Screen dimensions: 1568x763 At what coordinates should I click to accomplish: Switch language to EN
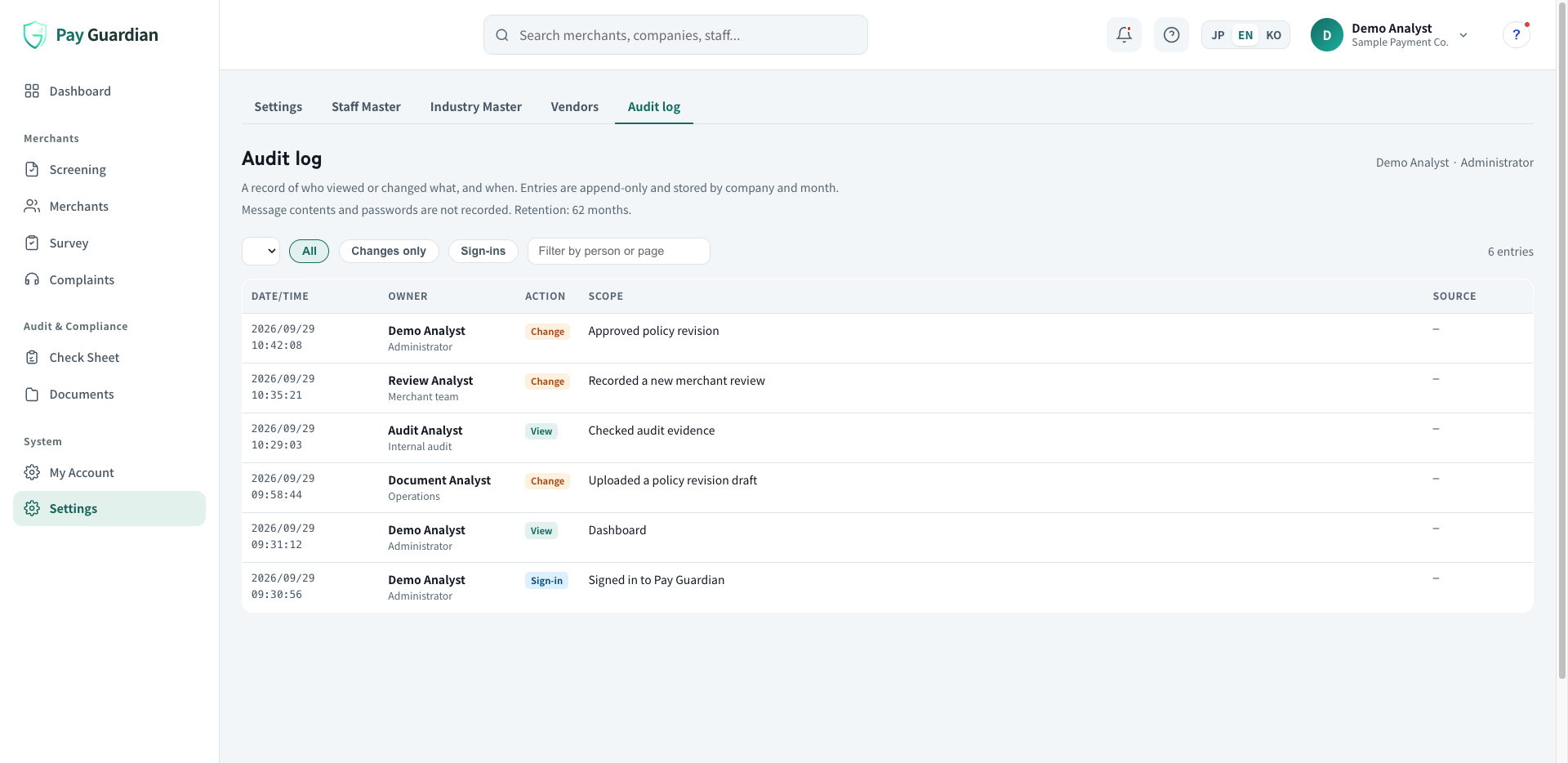[x=1245, y=35]
